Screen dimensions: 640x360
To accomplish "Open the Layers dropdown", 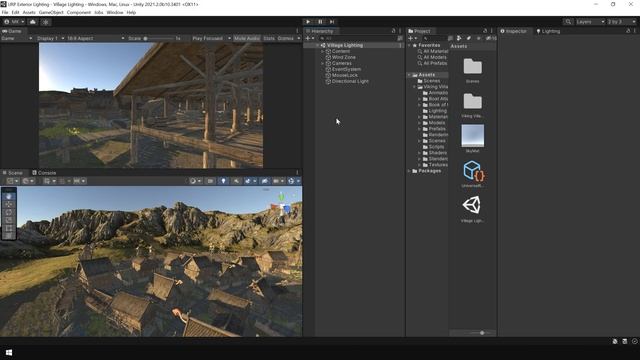I will pos(590,22).
